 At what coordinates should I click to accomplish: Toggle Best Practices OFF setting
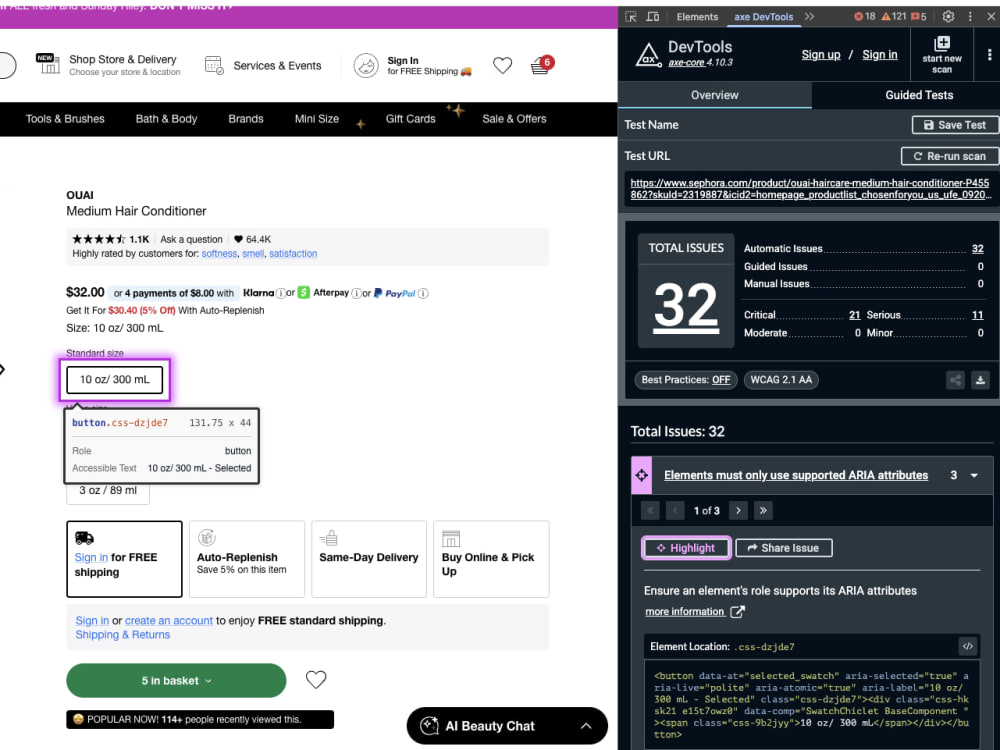pyautogui.click(x=686, y=380)
